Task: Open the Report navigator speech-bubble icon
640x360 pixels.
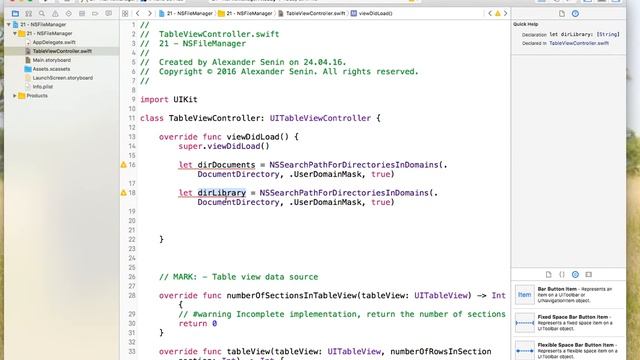Action: pos(109,13)
